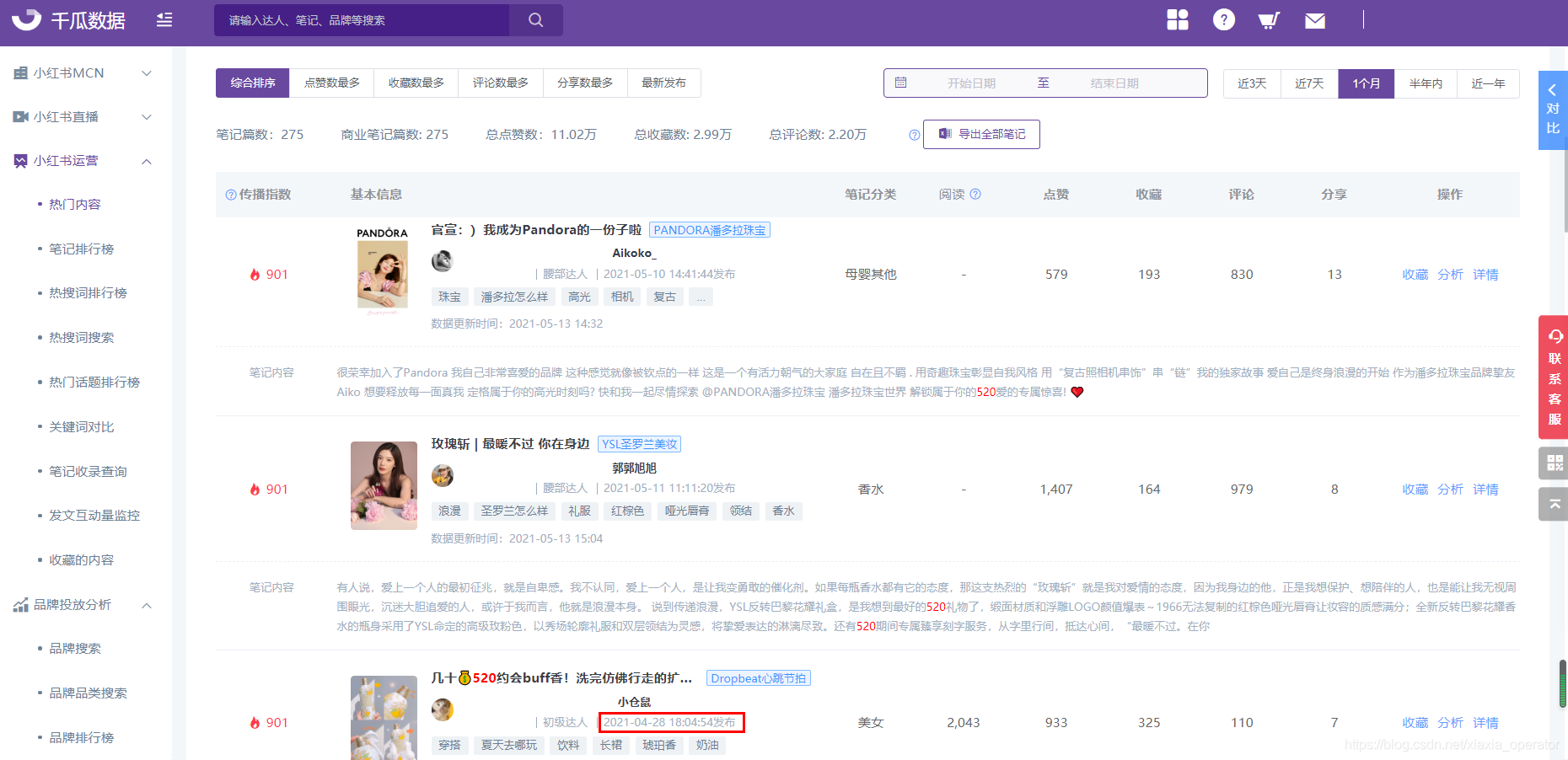Viewport: 1568px width, 760px height.
Task: Click the search magnifier button
Action: [x=536, y=19]
